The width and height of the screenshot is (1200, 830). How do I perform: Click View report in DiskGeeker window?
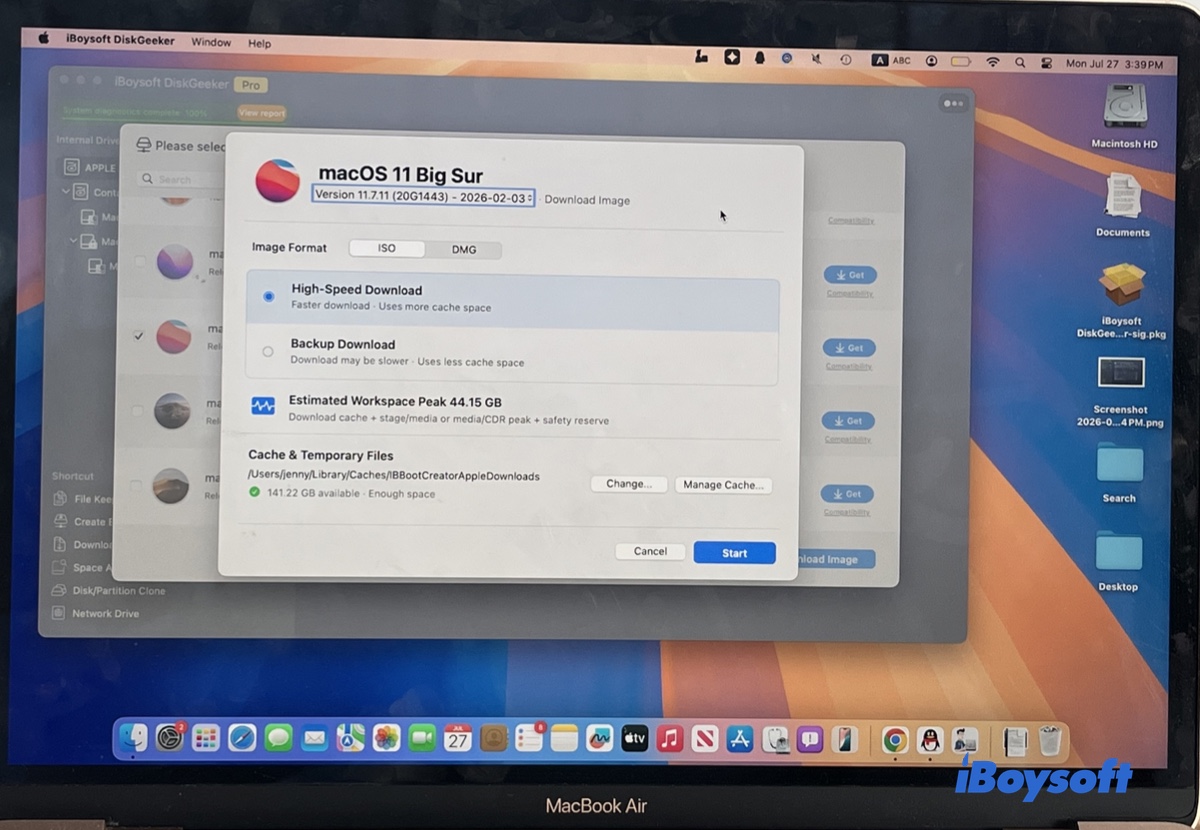(261, 114)
